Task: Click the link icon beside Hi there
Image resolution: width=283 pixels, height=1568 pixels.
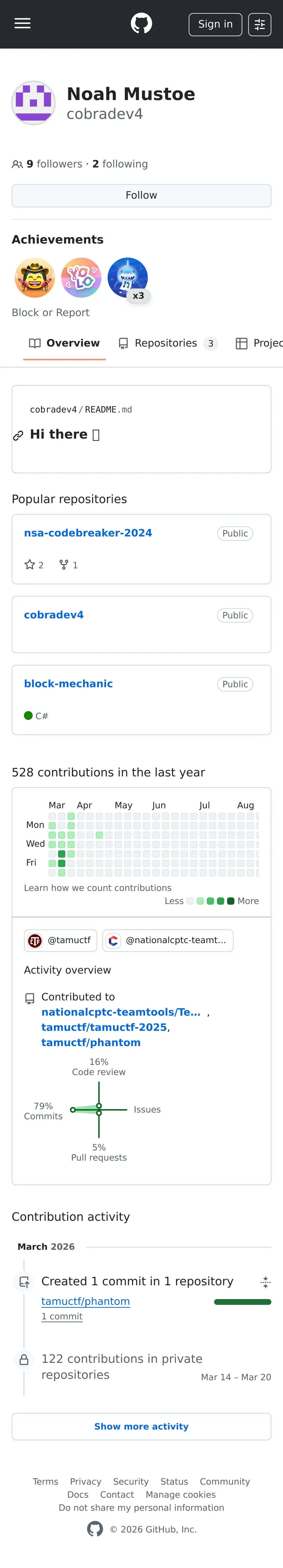Action: click(x=18, y=435)
